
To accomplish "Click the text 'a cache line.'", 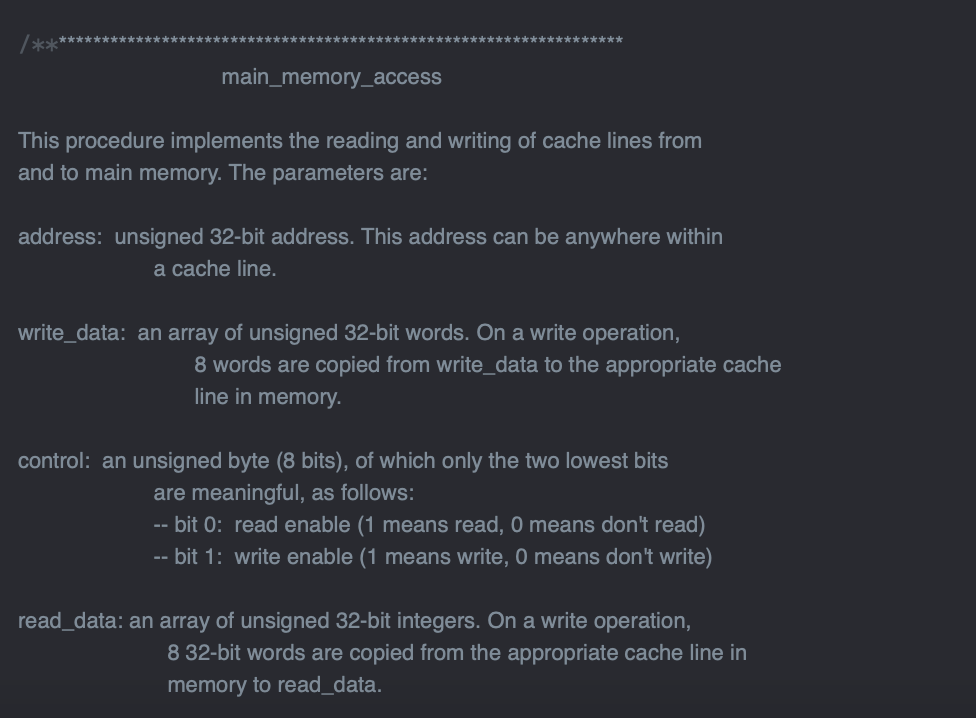I will (x=215, y=269).
